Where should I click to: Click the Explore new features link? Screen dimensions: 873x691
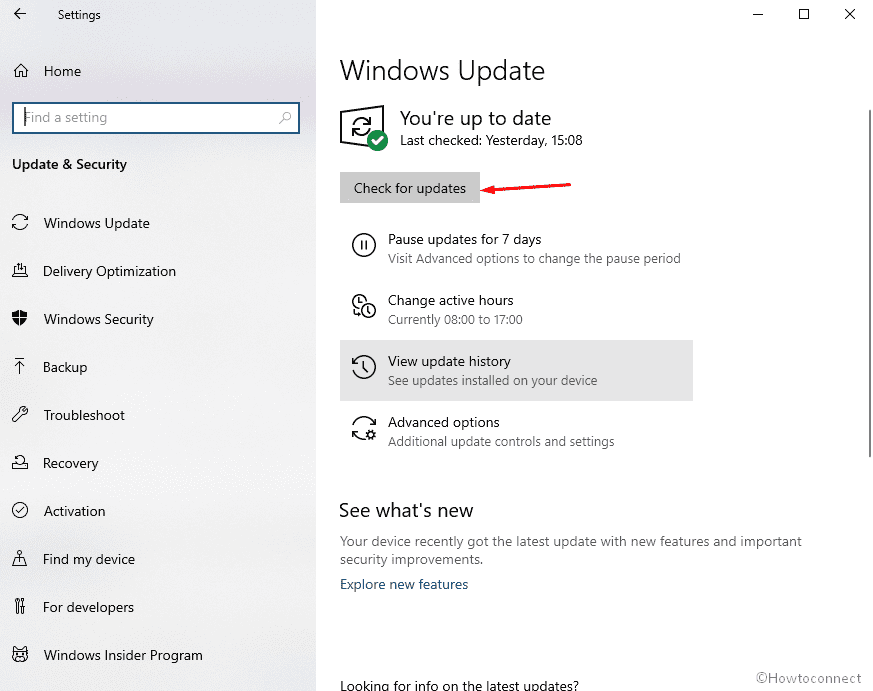click(404, 584)
